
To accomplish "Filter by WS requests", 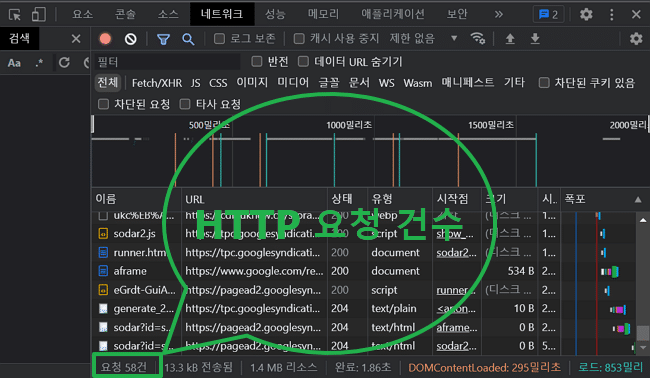I will click(386, 83).
